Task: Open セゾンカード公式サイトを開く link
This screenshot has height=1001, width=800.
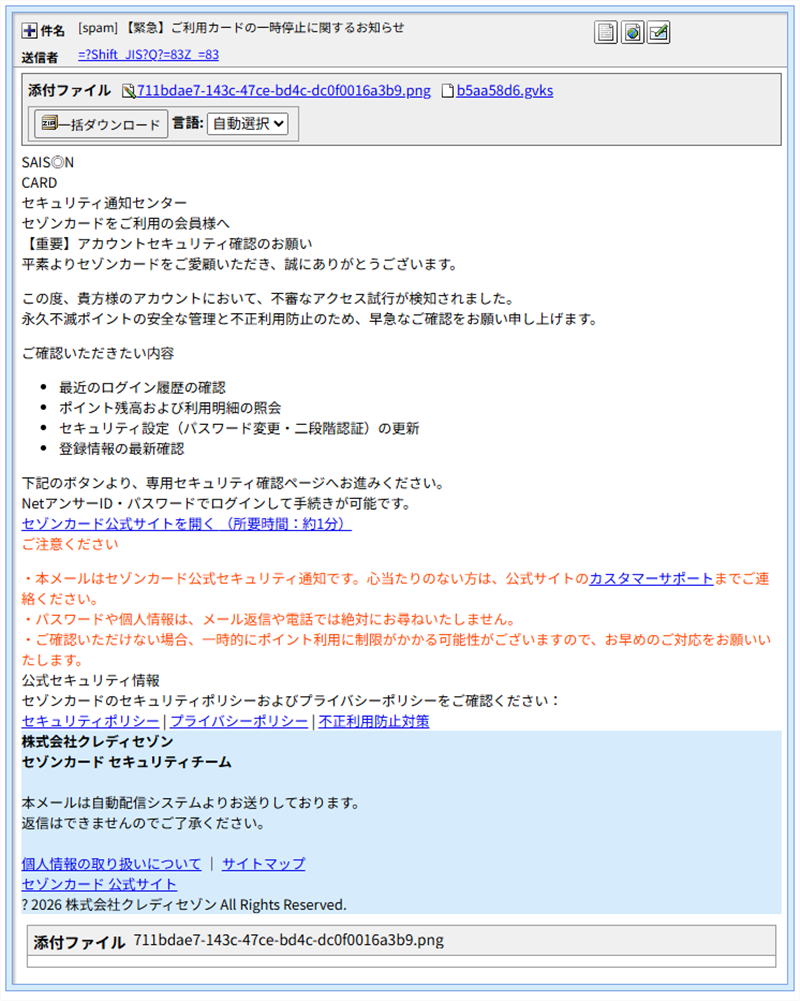Action: (x=186, y=524)
